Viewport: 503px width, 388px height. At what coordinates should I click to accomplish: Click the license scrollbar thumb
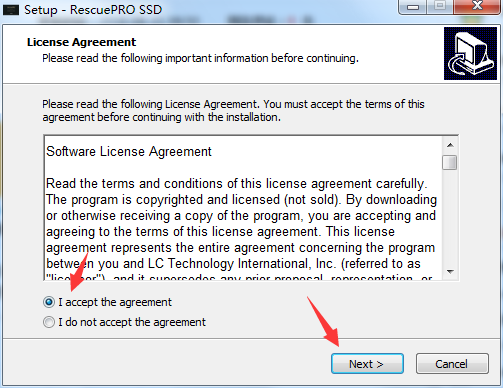450,162
